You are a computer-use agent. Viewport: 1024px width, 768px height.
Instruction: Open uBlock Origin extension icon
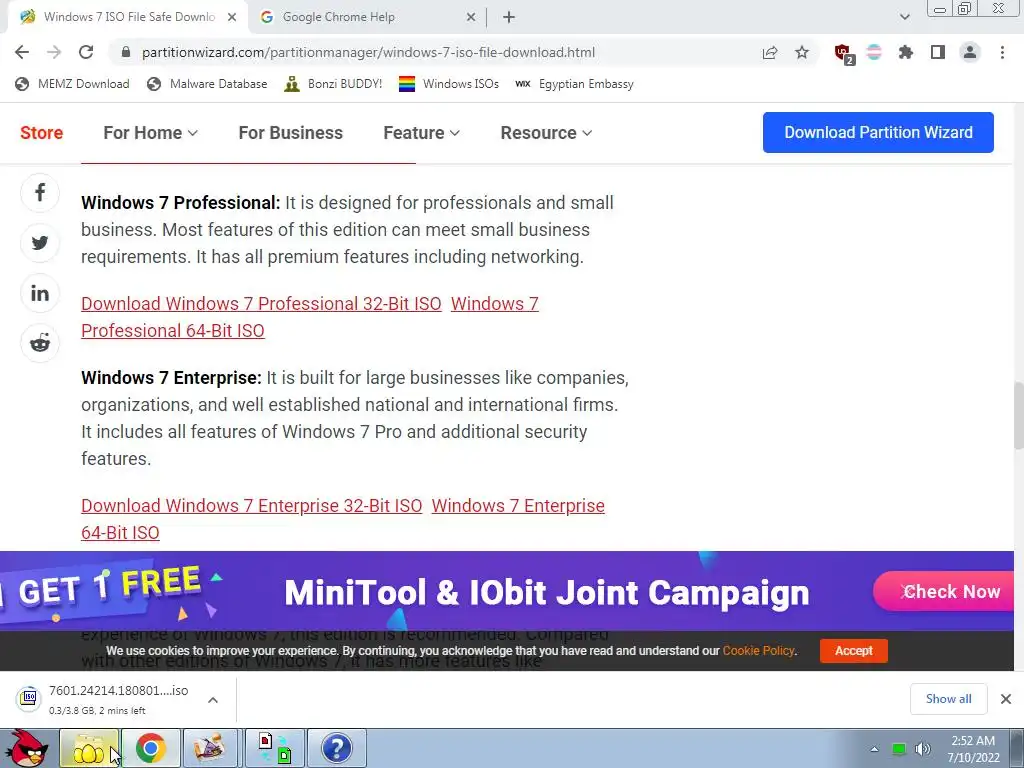pyautogui.click(x=844, y=54)
